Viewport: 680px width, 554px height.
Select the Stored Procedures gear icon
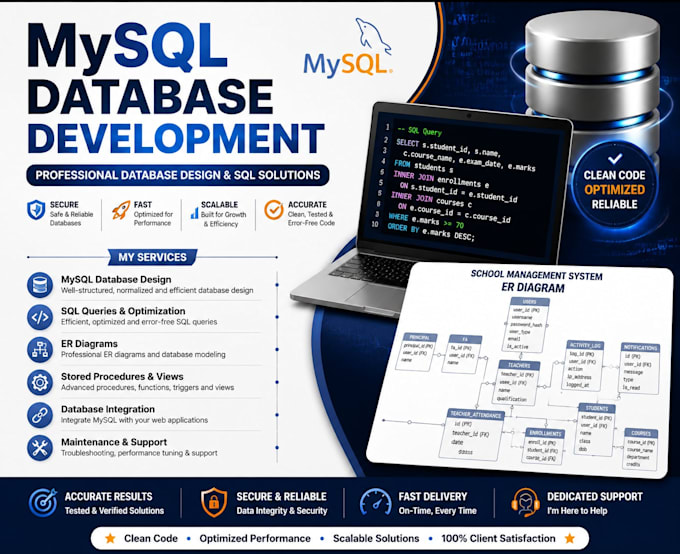click(40, 383)
